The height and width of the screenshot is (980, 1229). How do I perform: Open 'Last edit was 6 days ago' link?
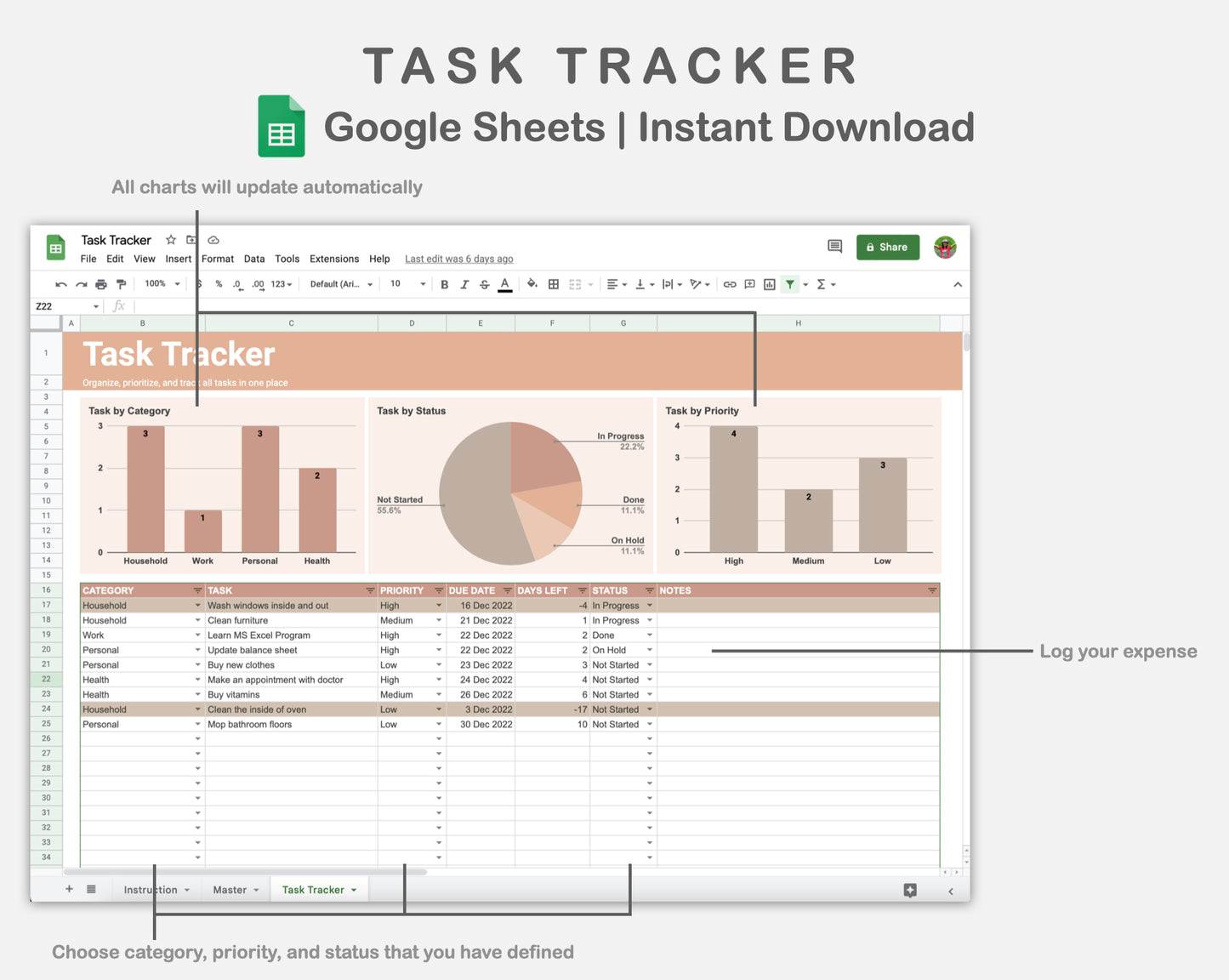pos(458,259)
